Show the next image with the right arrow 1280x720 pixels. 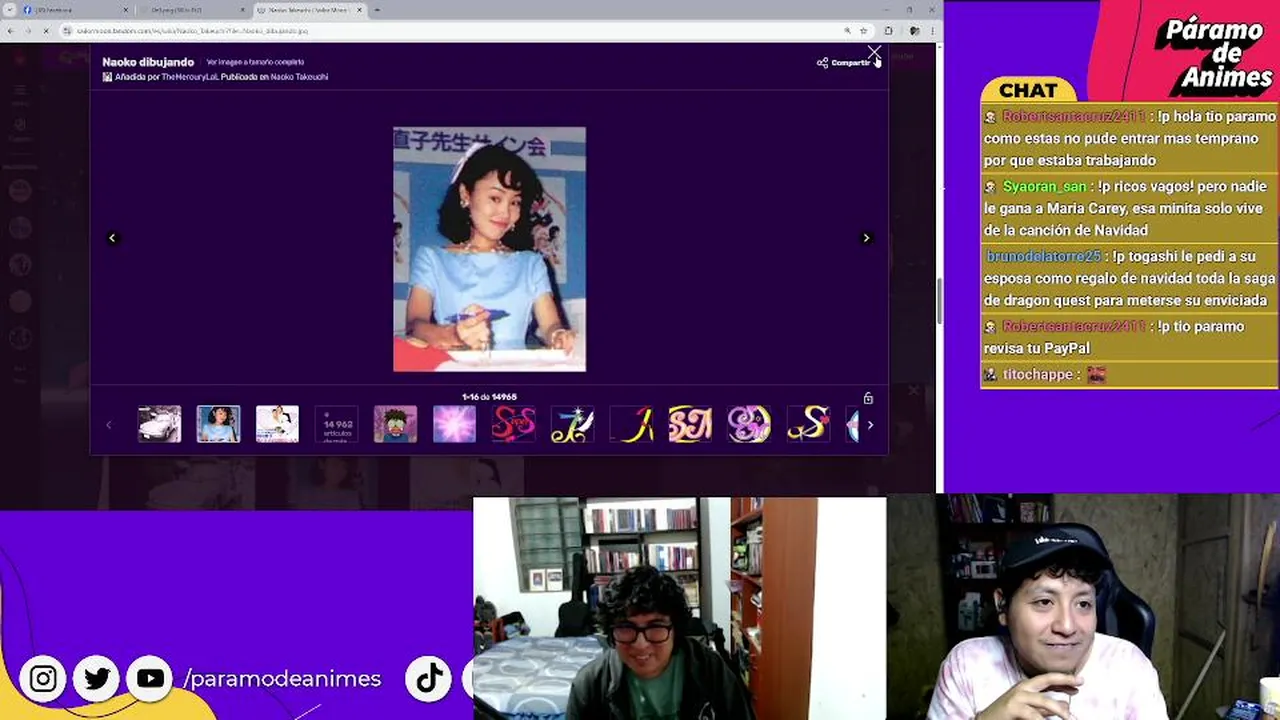(866, 238)
